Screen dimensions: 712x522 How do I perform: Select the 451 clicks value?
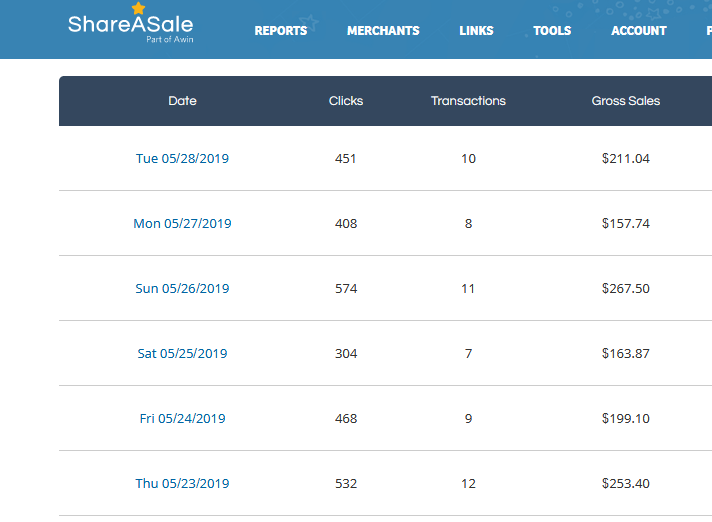coord(346,158)
